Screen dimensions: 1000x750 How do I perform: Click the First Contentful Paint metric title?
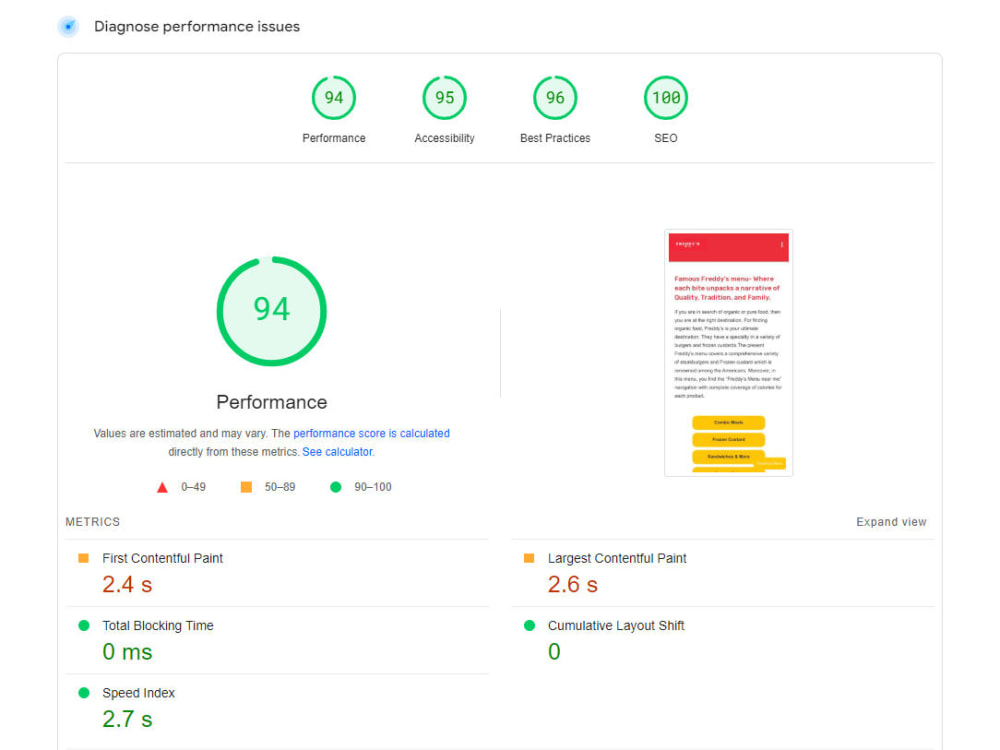click(x=163, y=559)
